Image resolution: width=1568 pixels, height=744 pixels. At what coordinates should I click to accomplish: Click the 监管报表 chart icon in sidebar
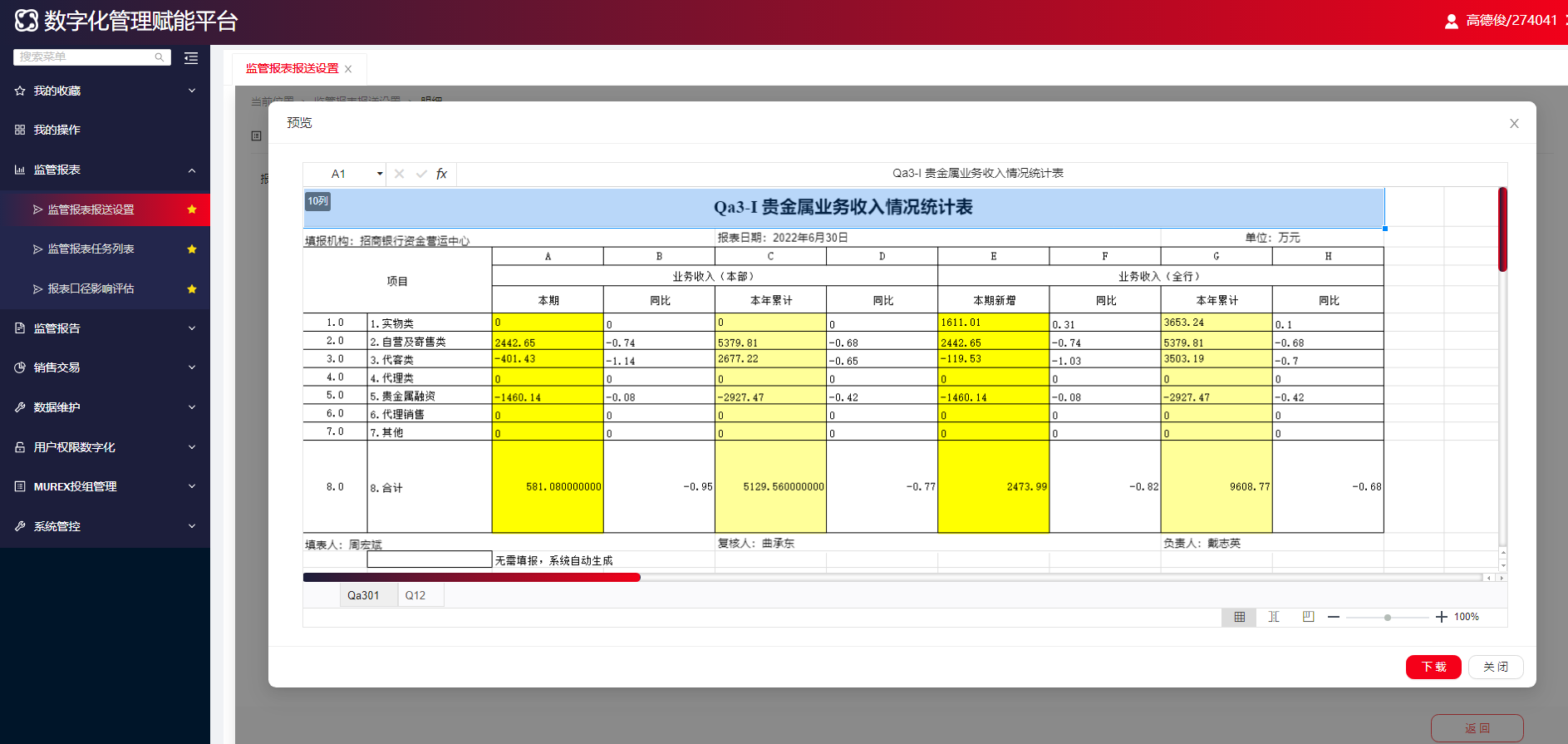pyautogui.click(x=20, y=170)
